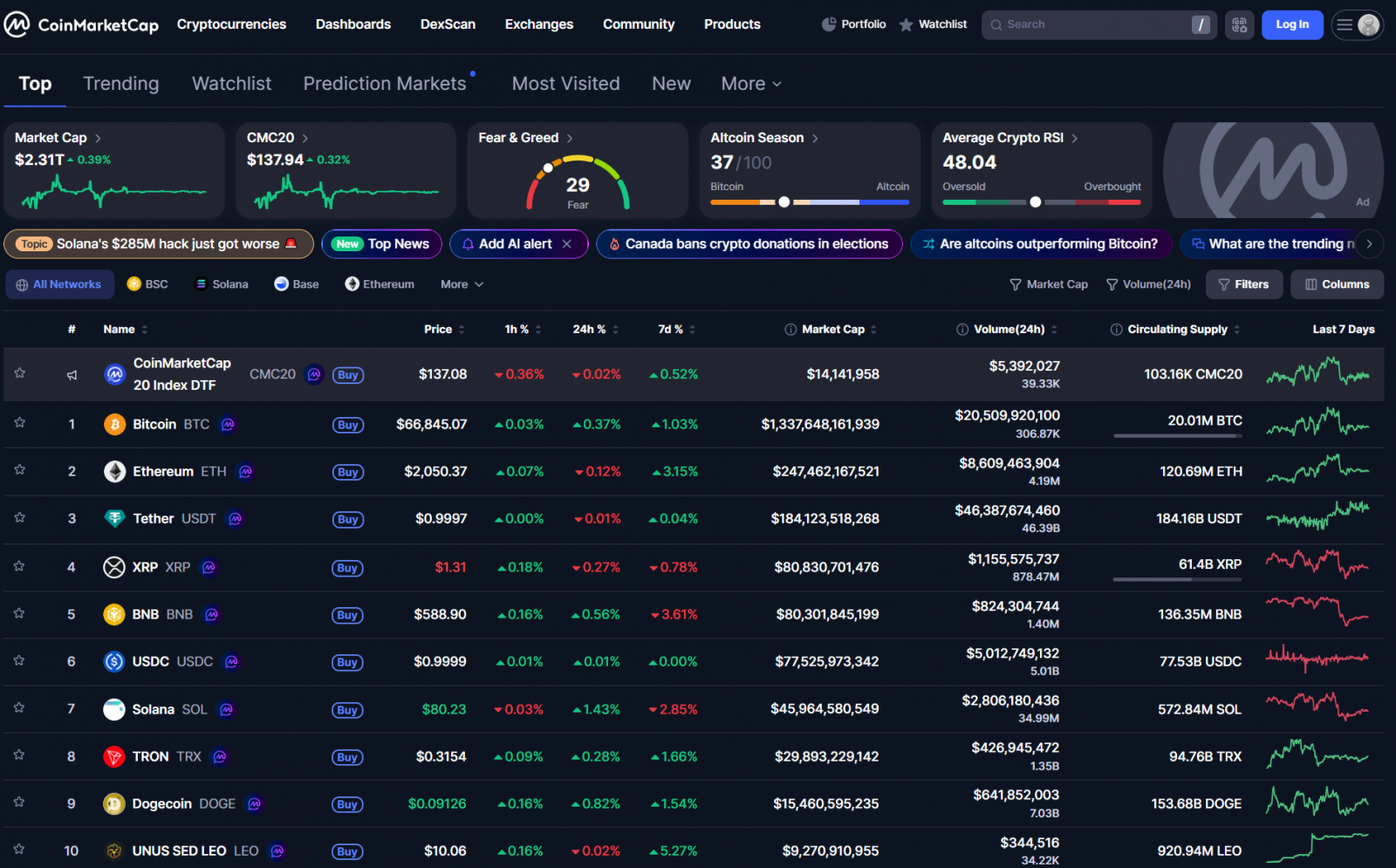This screenshot has width=1396, height=868.
Task: Expand the Market Cap filter dropdown
Action: (x=1049, y=284)
